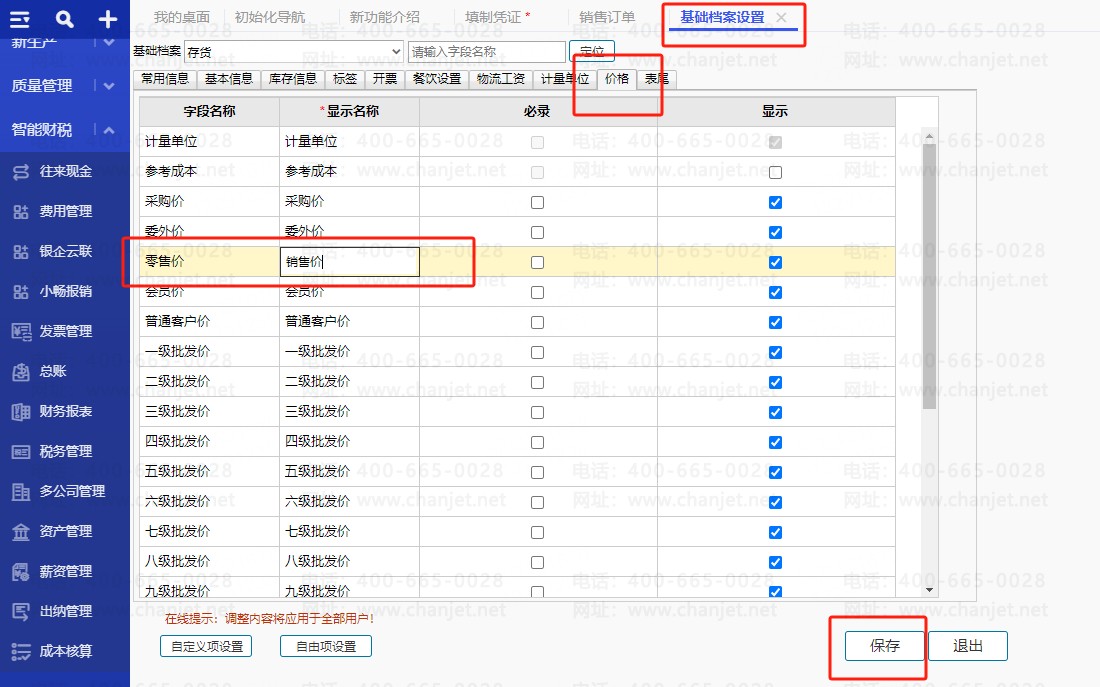1100x687 pixels.
Task: Switch to 初始化导航 tab
Action: (270, 17)
